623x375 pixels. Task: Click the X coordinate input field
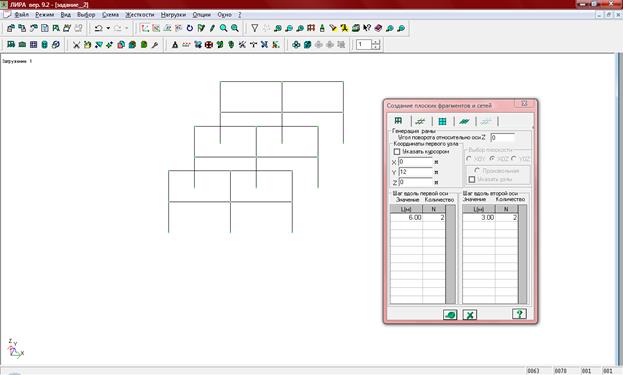pos(415,162)
